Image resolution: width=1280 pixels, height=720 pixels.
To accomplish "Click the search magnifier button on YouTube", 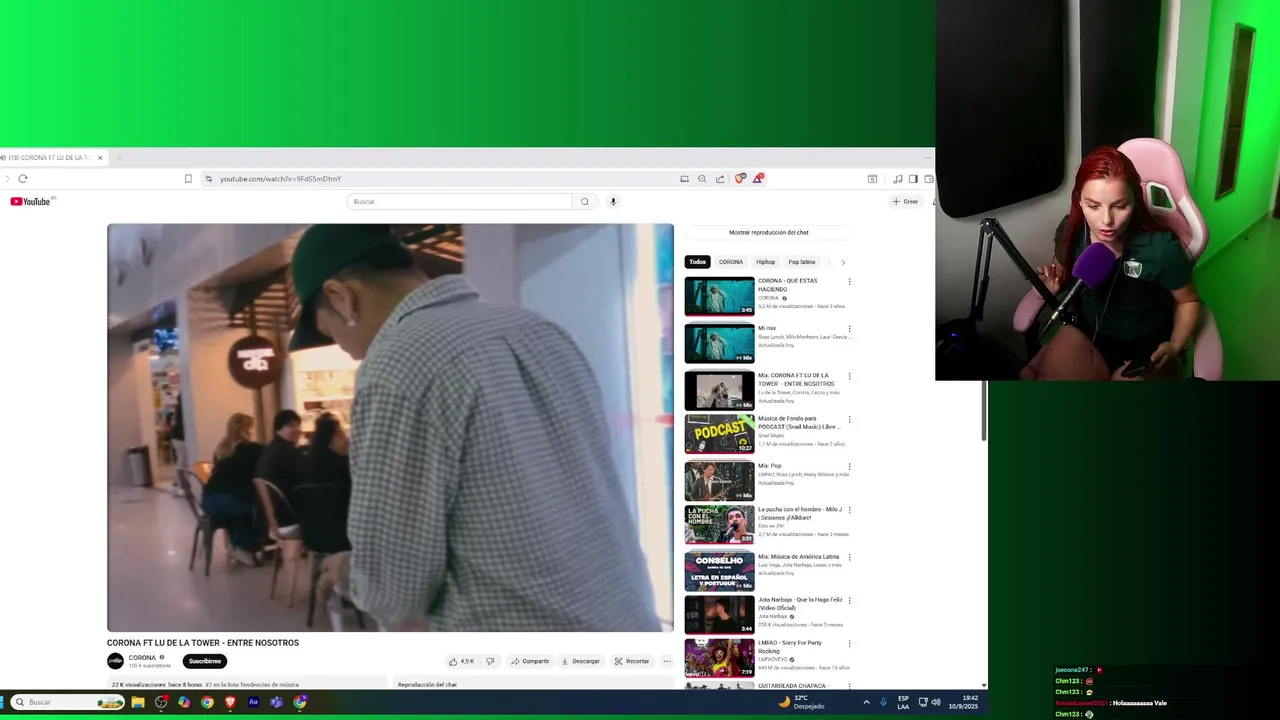I will (585, 201).
